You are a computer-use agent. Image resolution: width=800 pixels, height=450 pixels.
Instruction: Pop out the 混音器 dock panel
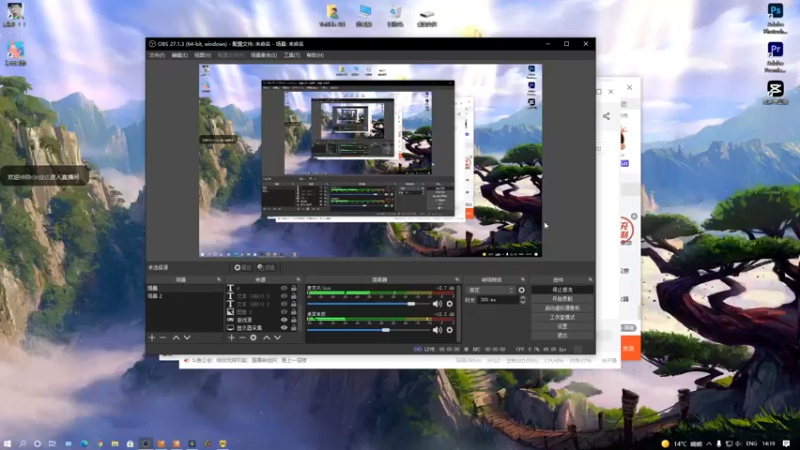pyautogui.click(x=457, y=280)
